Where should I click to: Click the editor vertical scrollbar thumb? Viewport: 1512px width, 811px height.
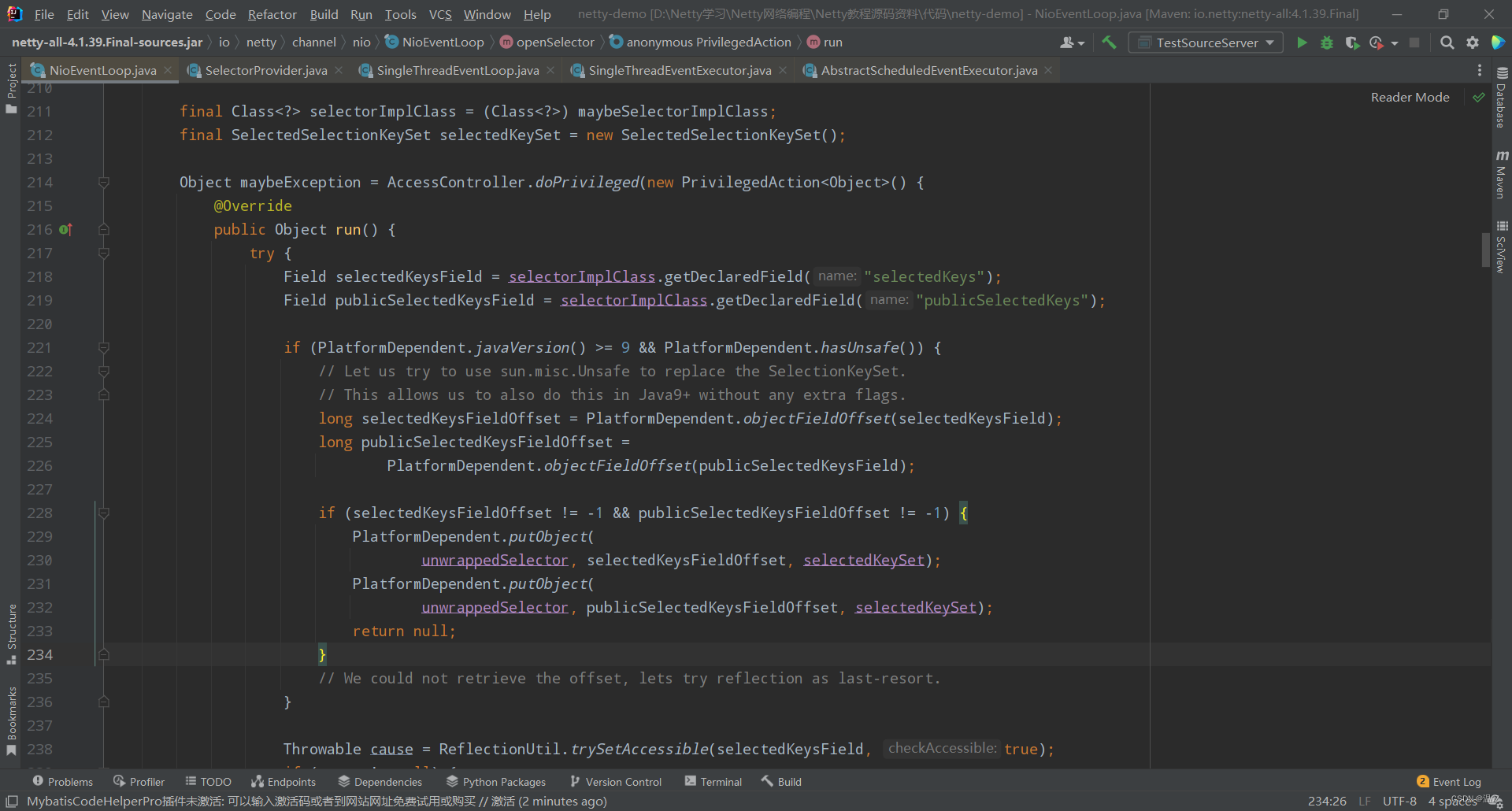[x=1485, y=250]
